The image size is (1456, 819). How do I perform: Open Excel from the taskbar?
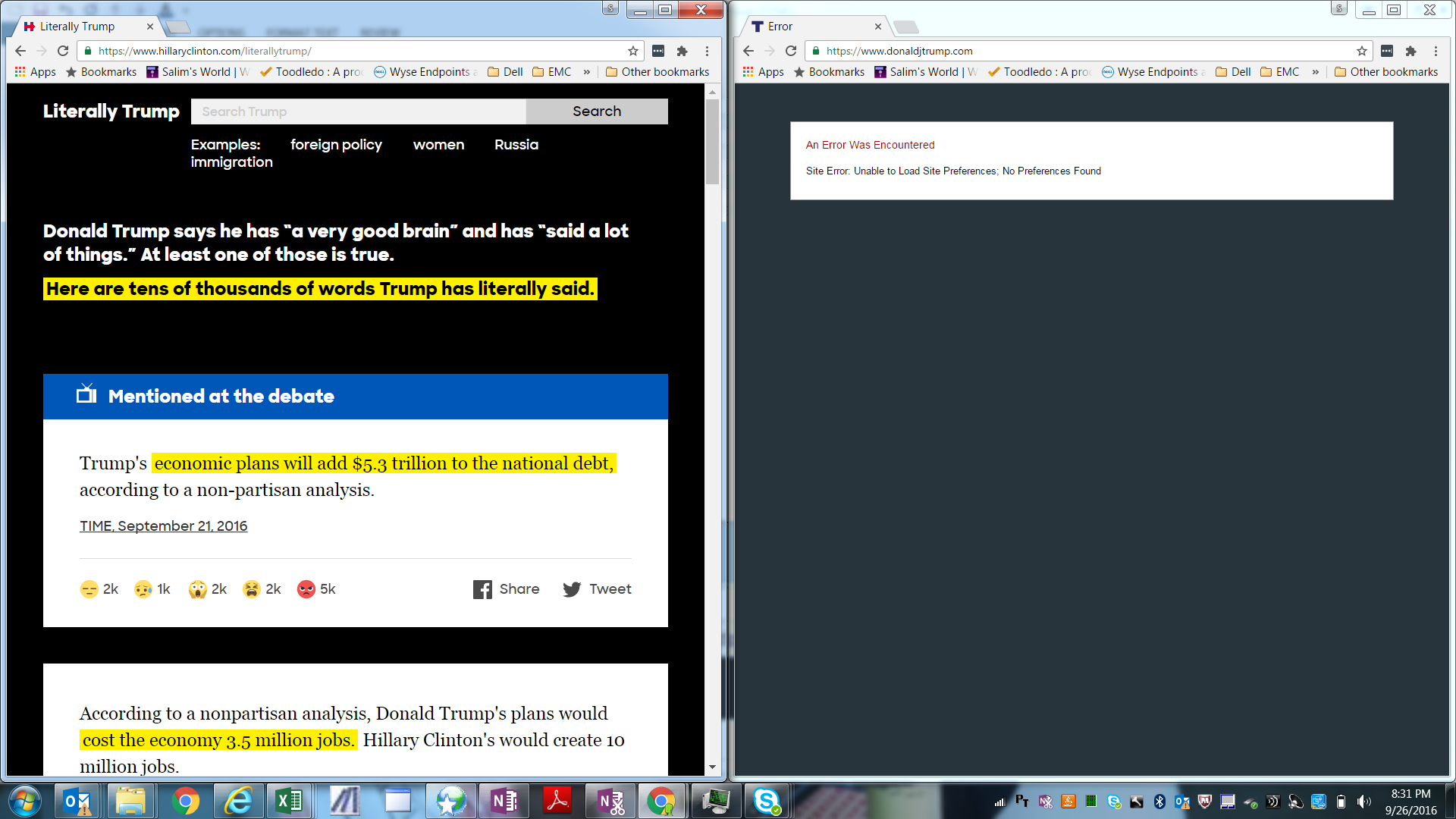289,801
